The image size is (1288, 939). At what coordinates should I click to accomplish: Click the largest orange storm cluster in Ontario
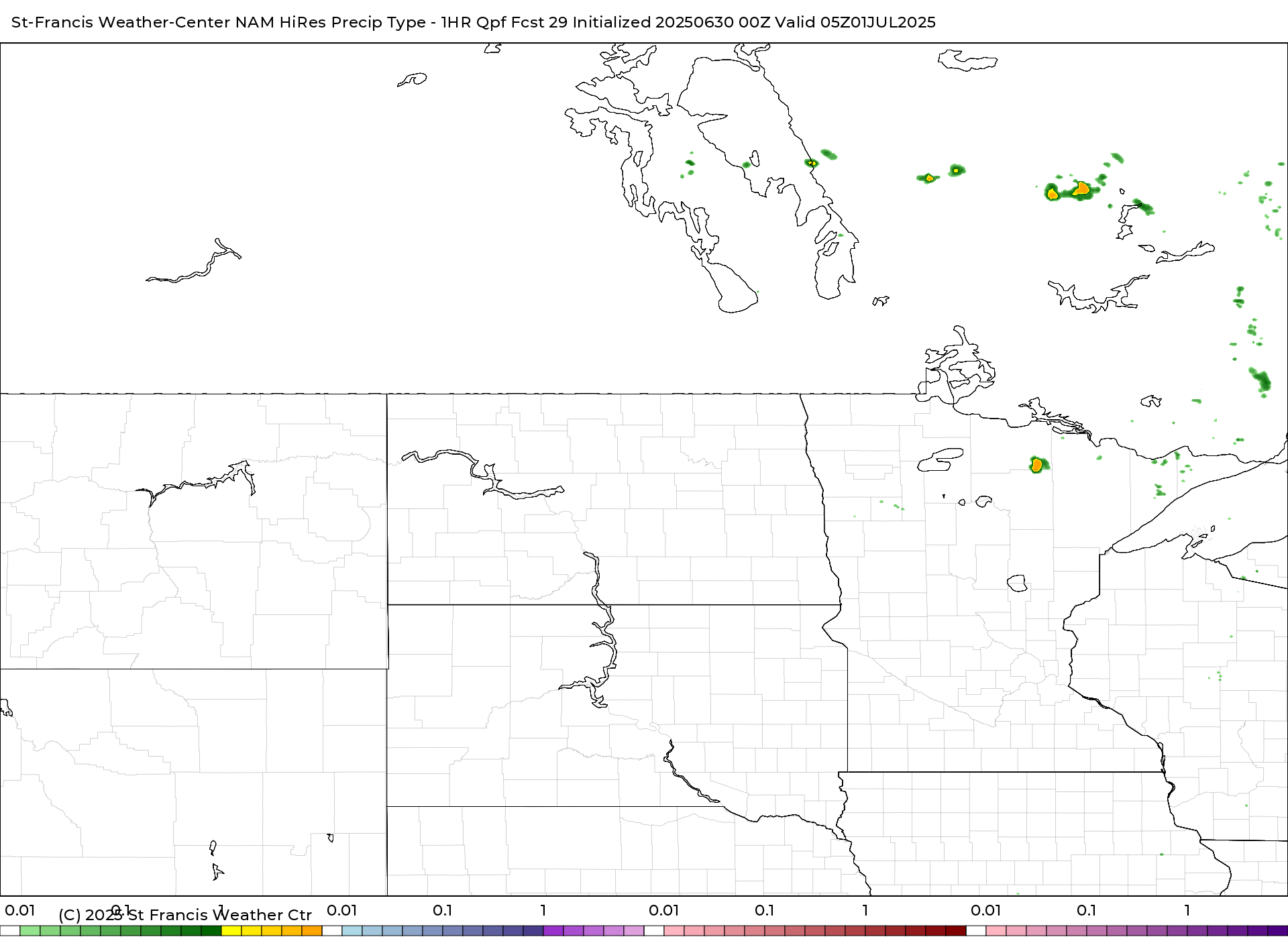click(x=1081, y=189)
